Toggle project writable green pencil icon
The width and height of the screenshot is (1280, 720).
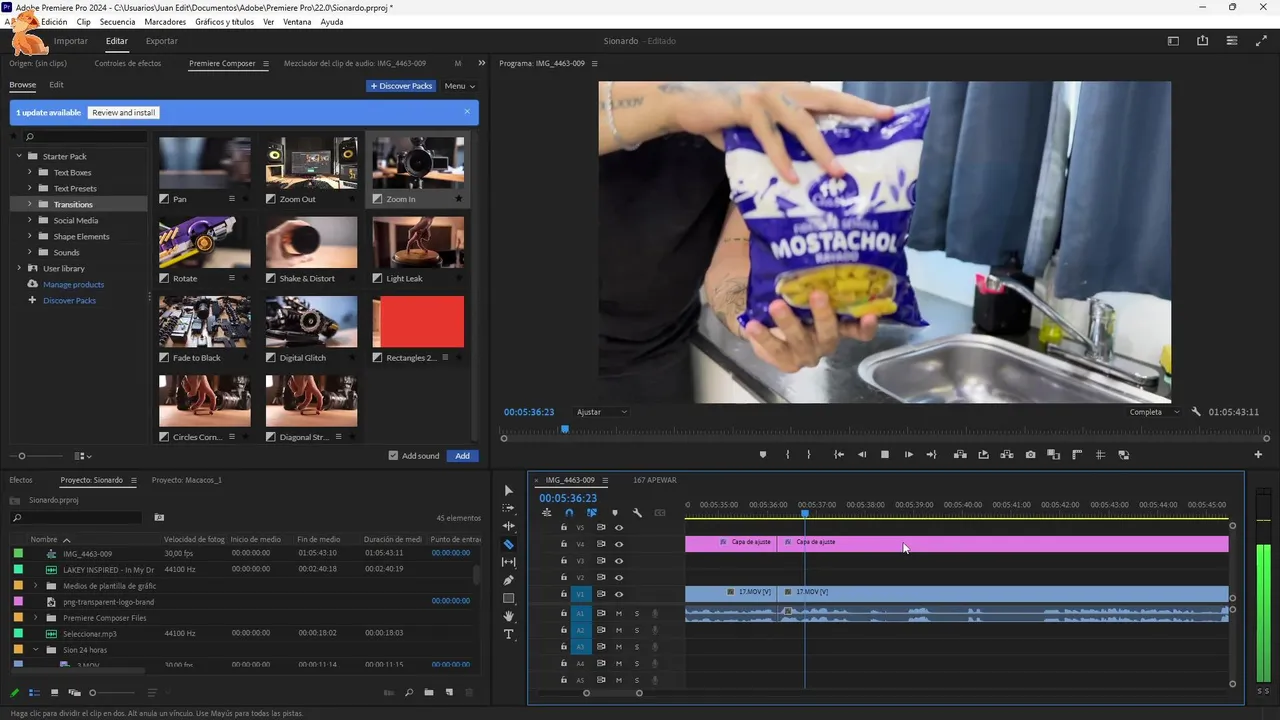pos(14,692)
